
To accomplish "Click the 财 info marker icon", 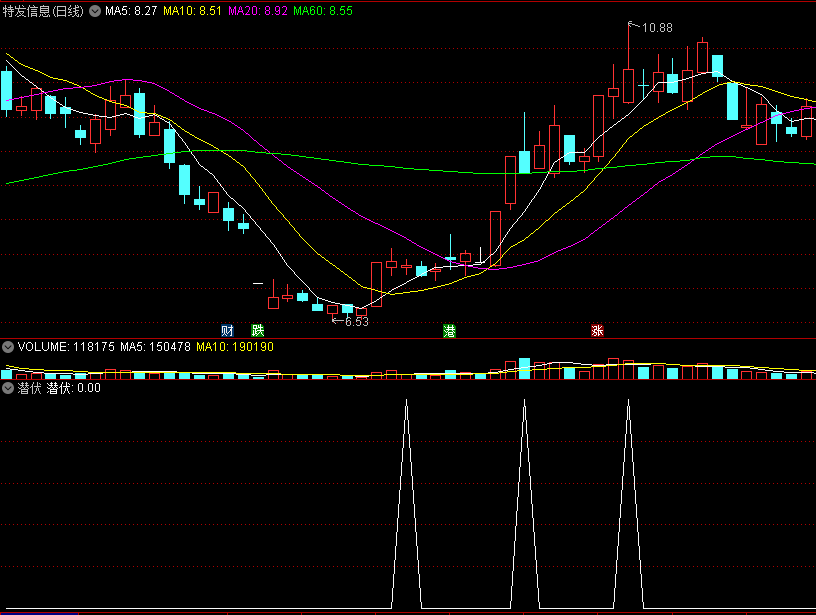I will pos(227,330).
